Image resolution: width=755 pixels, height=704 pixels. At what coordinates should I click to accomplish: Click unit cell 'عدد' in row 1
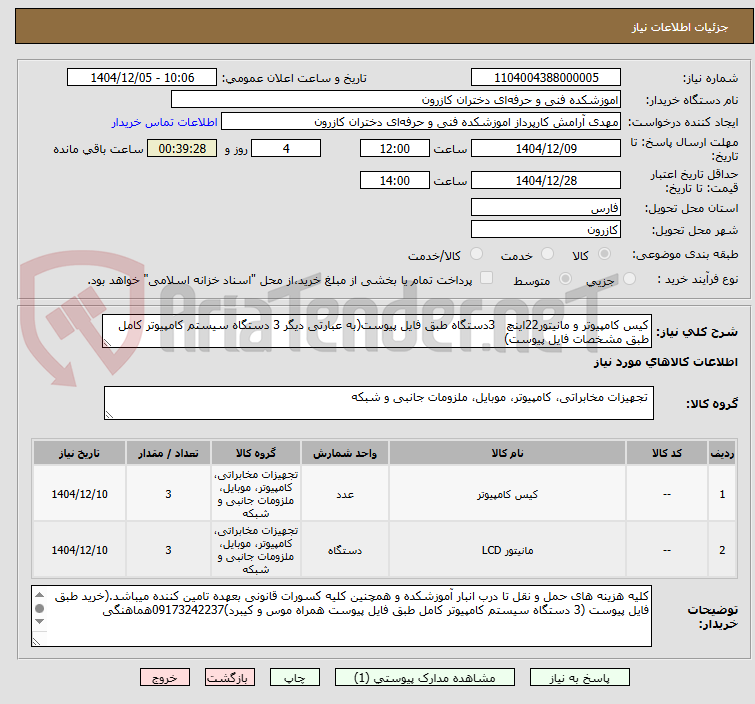click(345, 494)
